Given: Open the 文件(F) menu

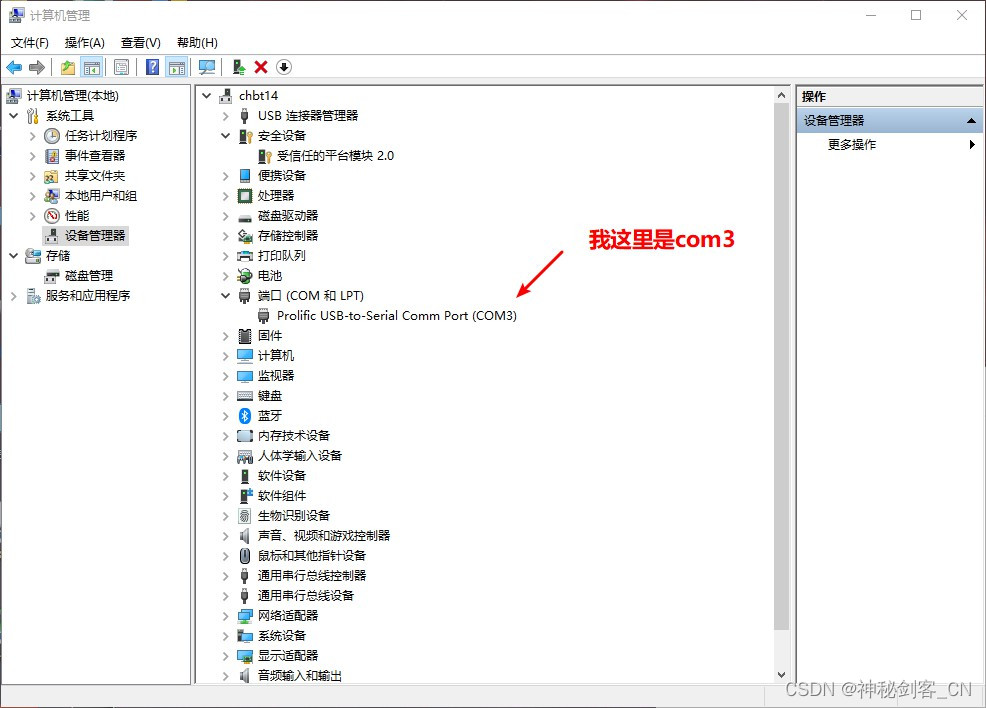Looking at the screenshot, I should [x=29, y=42].
